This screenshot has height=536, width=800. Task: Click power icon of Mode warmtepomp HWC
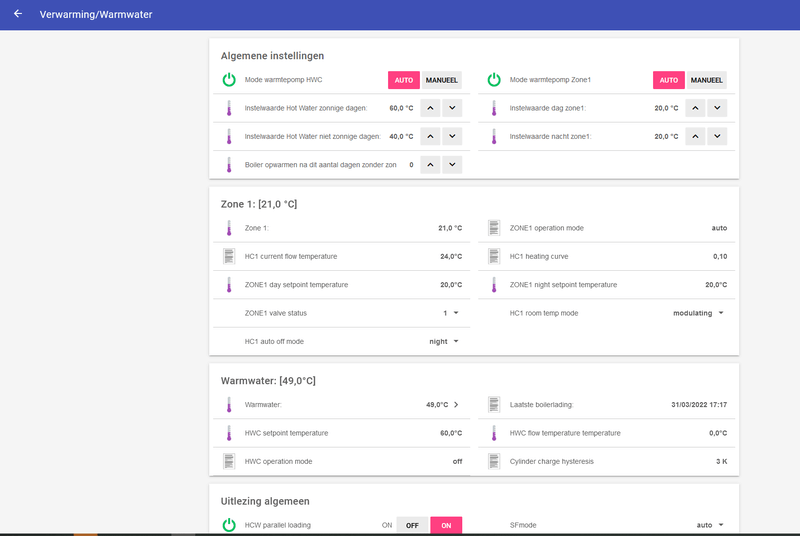[x=229, y=80]
